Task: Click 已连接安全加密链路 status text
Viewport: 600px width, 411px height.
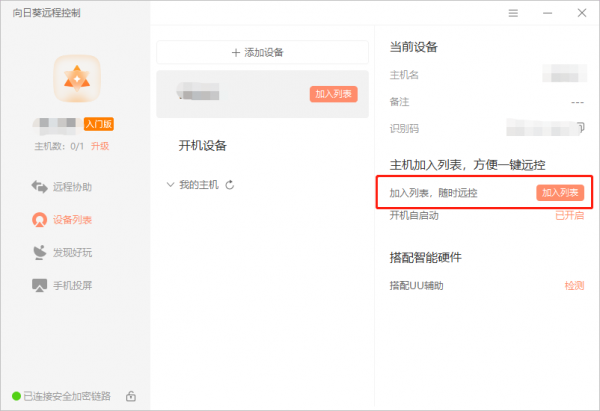Action: pos(67,396)
